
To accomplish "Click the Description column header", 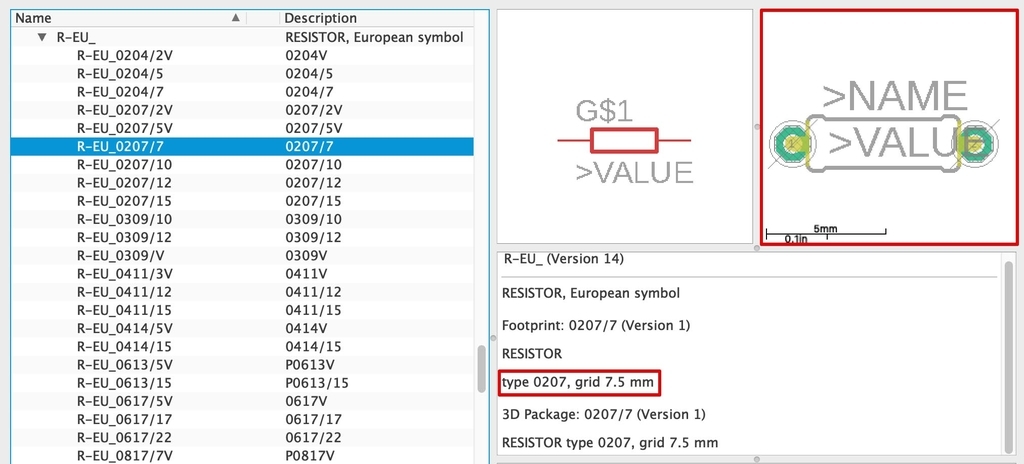I will 377,18.
